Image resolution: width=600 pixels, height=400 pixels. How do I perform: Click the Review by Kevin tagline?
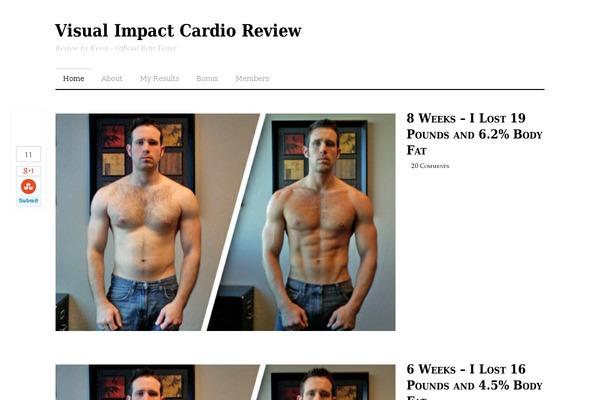[116, 48]
